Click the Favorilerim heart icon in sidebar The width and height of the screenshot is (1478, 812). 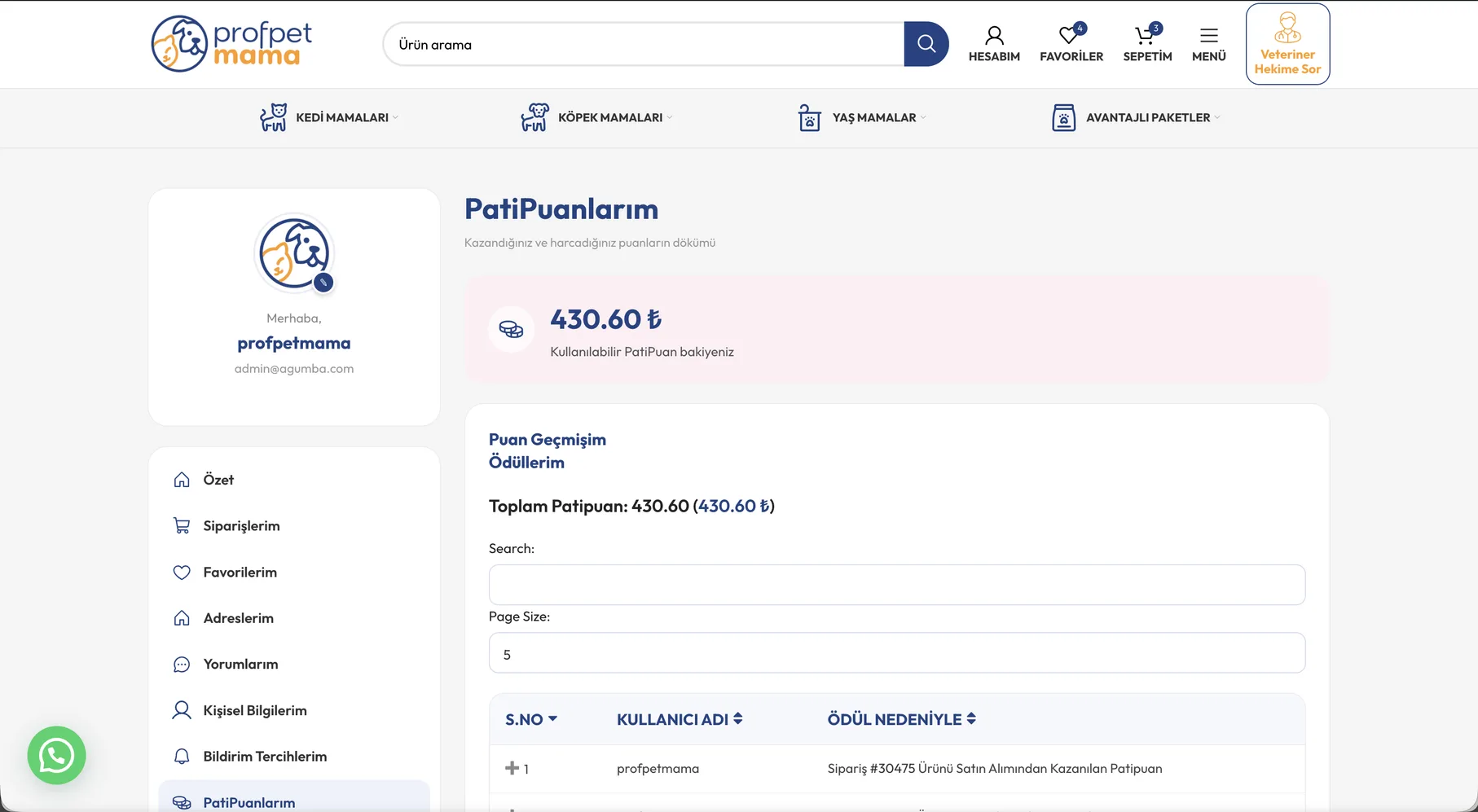(182, 573)
